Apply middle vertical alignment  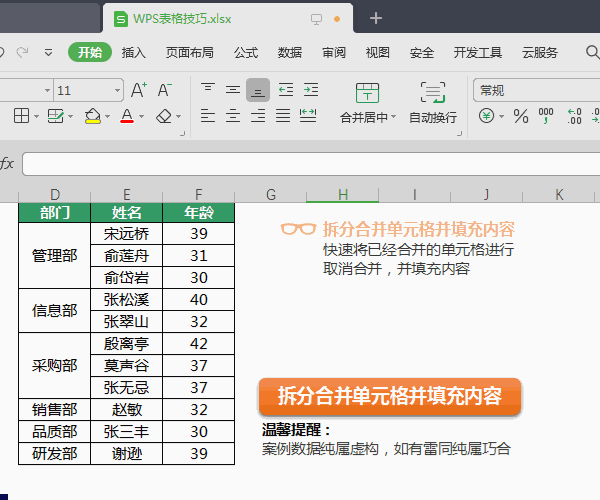click(x=233, y=90)
